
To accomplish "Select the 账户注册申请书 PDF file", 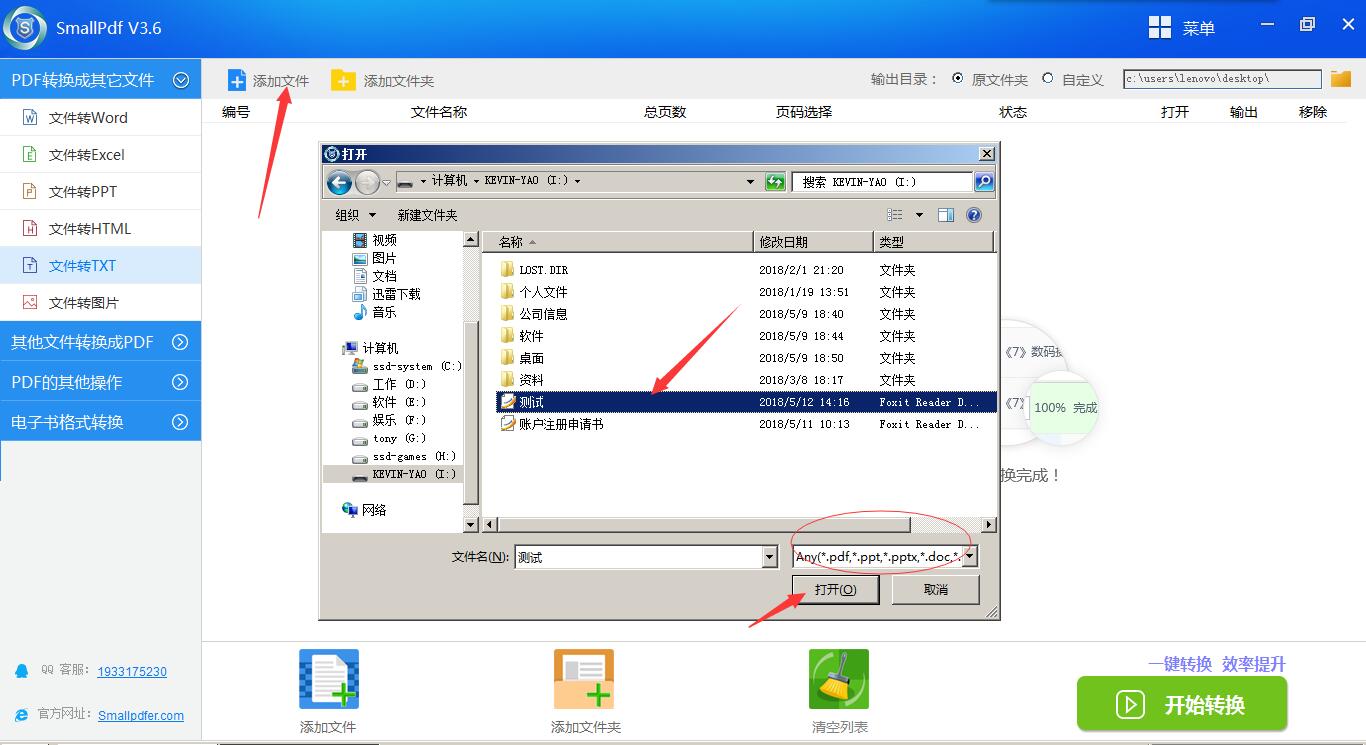I will pyautogui.click(x=551, y=424).
